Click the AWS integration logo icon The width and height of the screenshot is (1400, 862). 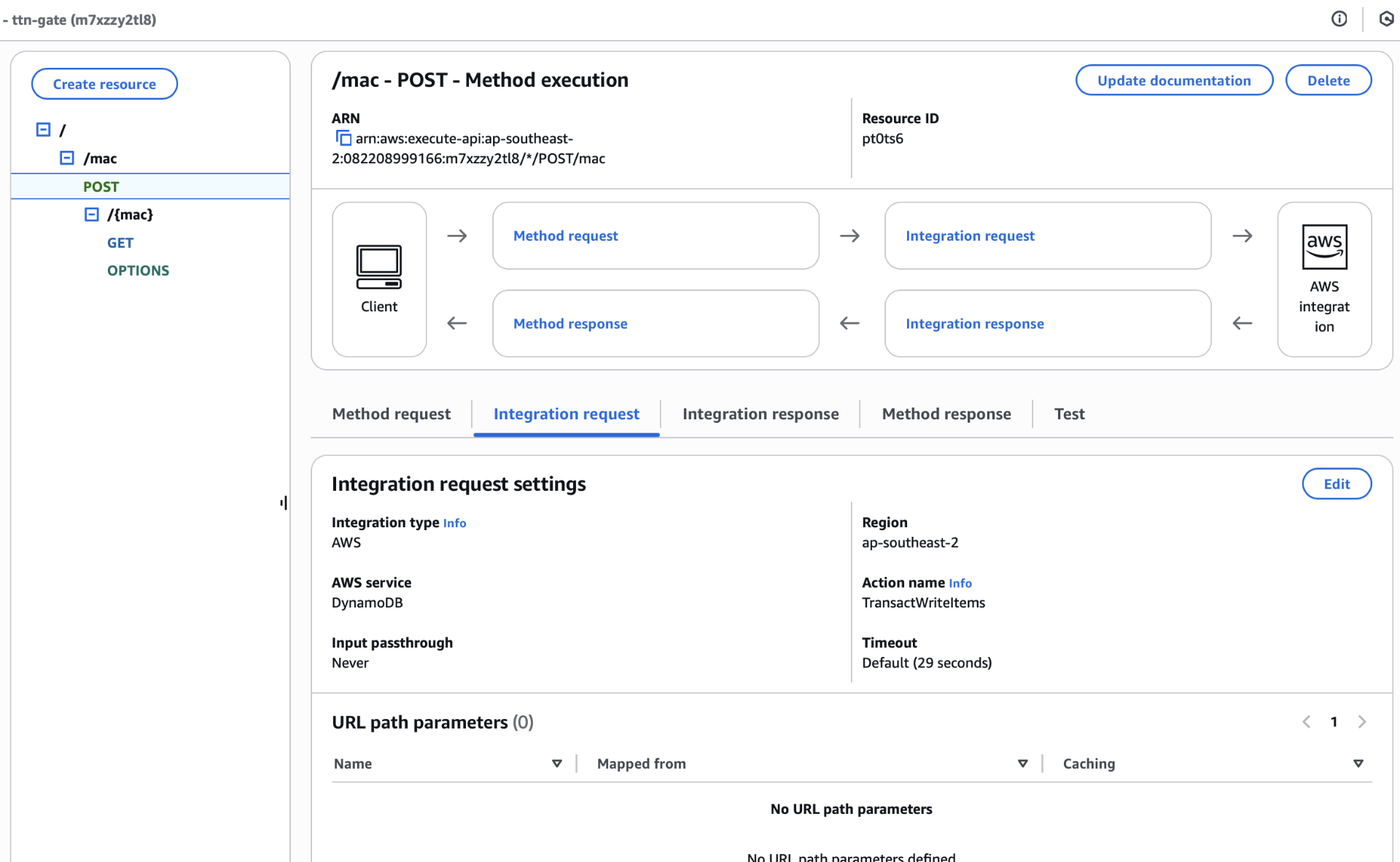pos(1324,246)
